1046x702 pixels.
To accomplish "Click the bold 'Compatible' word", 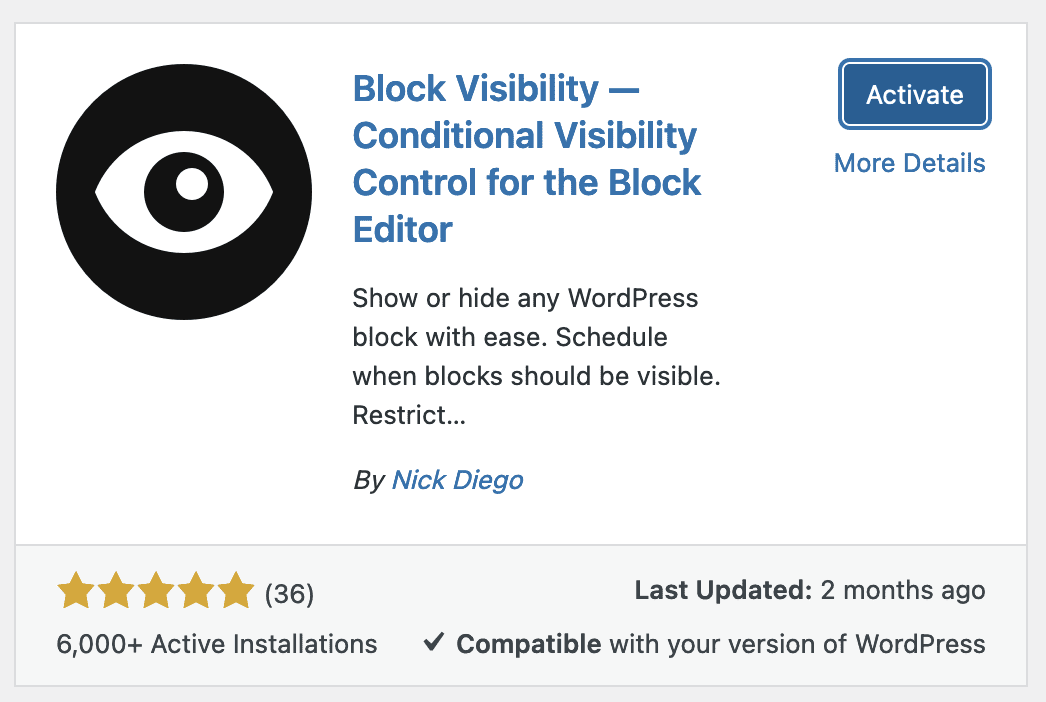I will tap(528, 643).
